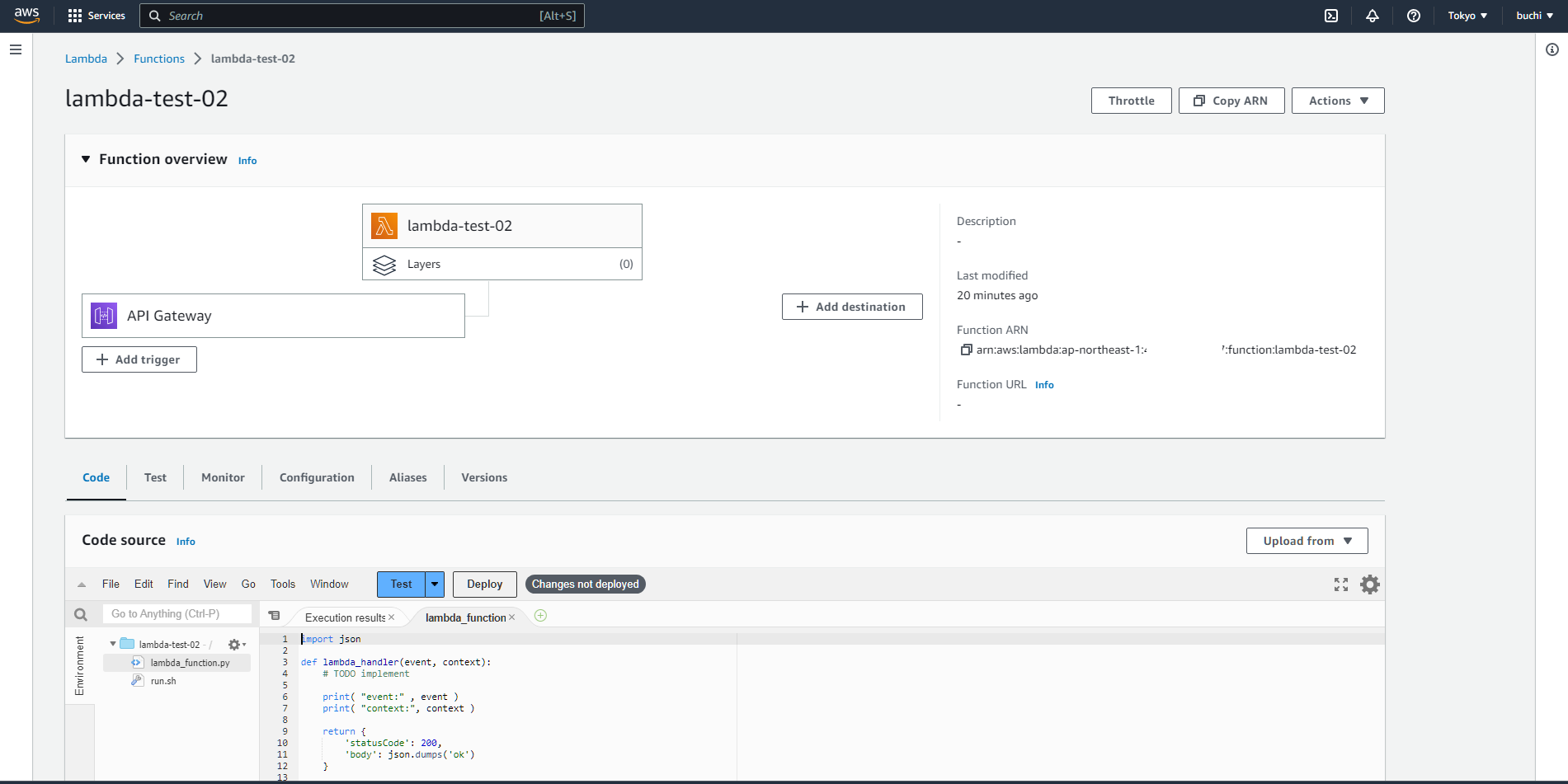Click the Lambda function icon in the diagram

coord(384,226)
